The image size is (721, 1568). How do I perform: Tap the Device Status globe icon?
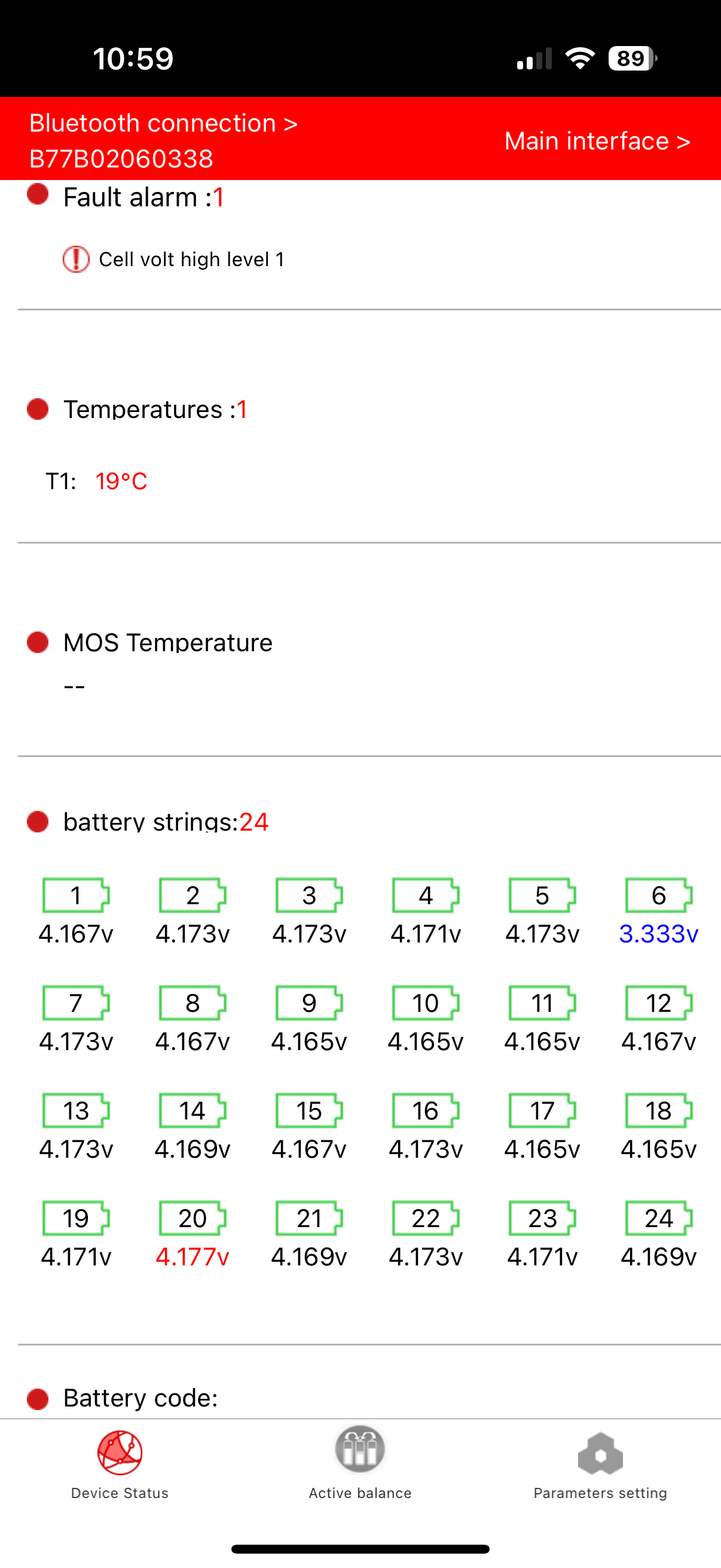coord(120,1453)
